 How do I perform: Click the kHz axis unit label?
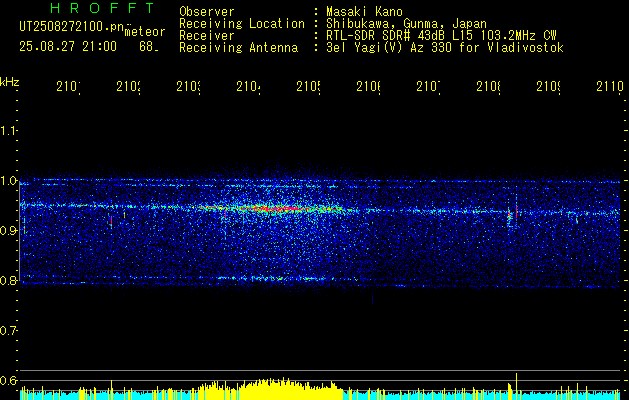coord(9,82)
